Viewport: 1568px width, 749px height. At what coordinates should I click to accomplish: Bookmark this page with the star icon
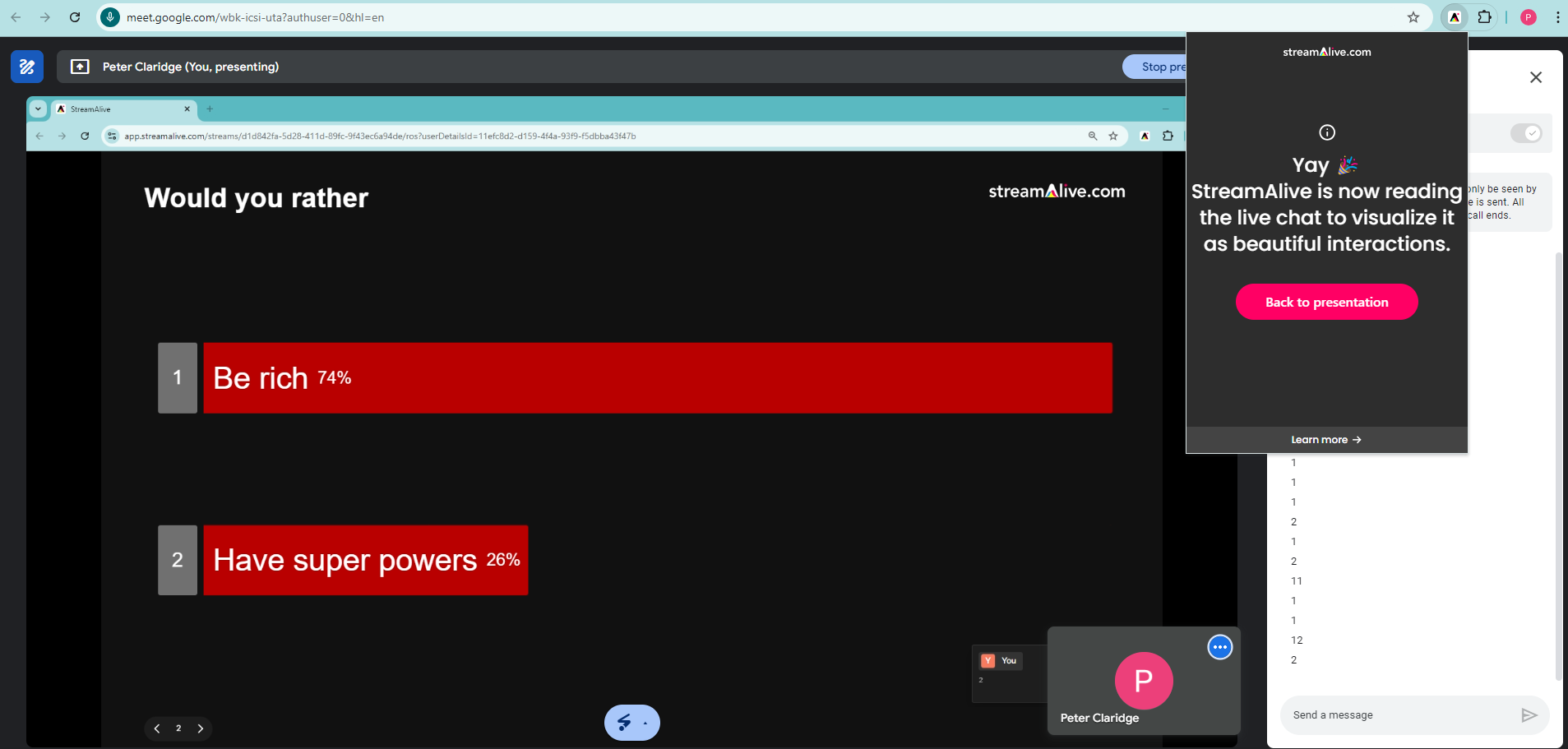(x=1413, y=17)
